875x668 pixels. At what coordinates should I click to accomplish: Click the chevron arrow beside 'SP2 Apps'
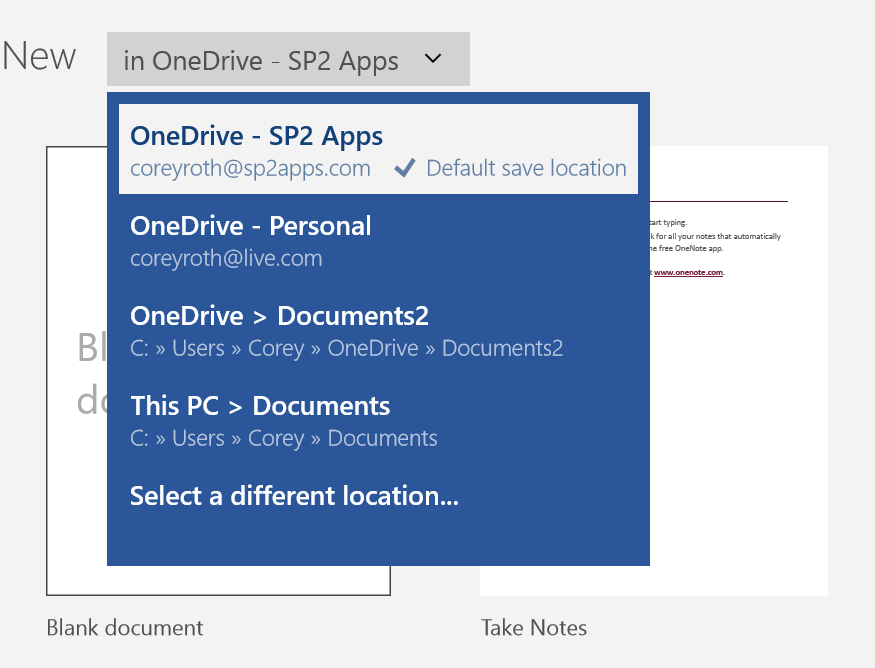pos(433,59)
